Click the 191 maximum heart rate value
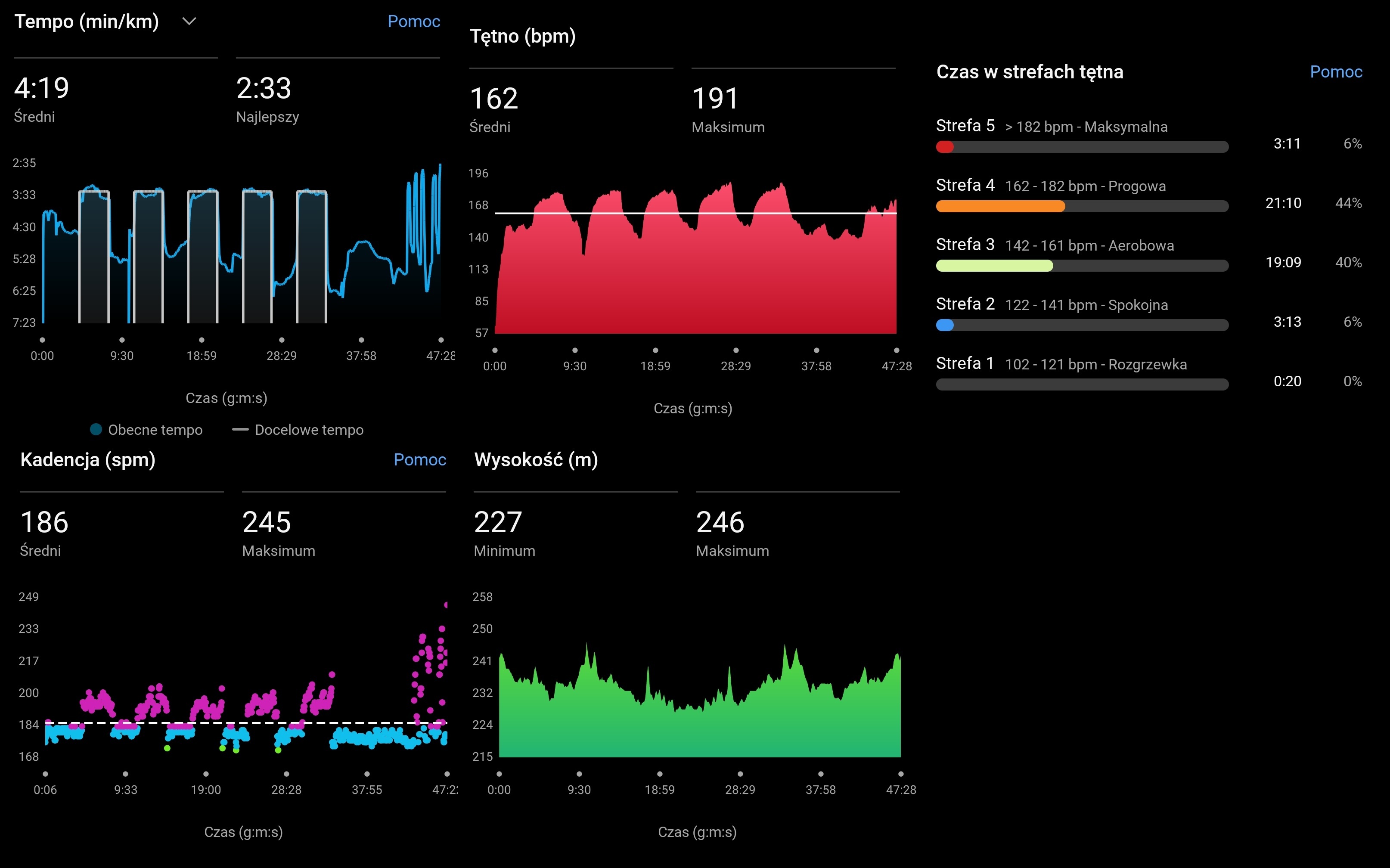 [x=715, y=99]
